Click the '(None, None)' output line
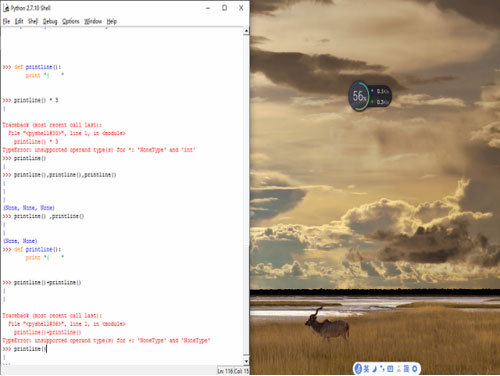Image resolution: width=500 pixels, height=376 pixels. pyautogui.click(x=20, y=241)
